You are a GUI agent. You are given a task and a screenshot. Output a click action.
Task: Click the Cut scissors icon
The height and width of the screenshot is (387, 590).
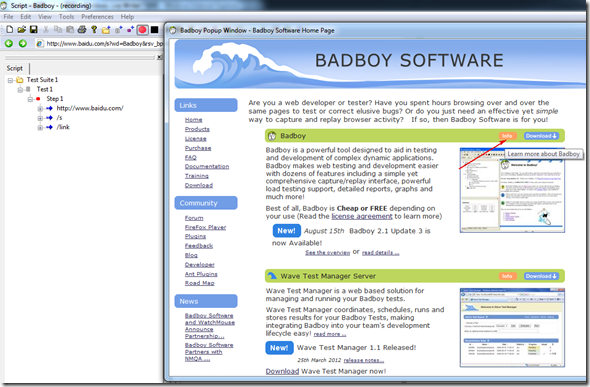point(46,29)
